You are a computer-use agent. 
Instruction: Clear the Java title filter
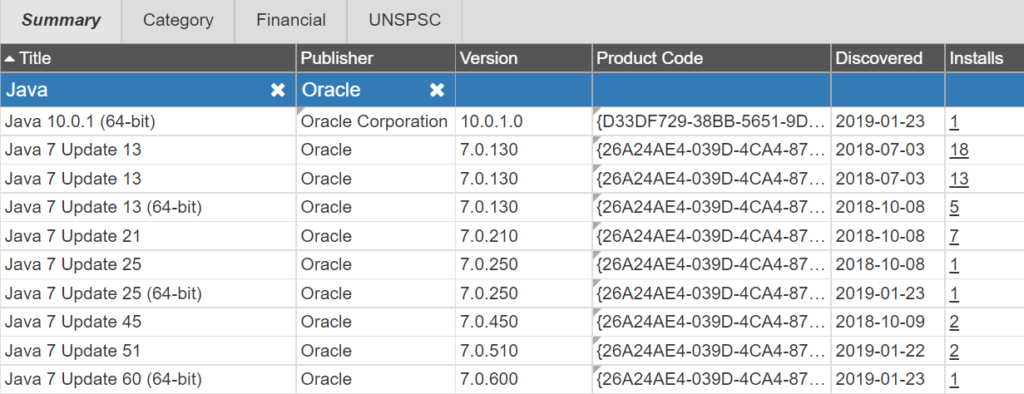coord(278,90)
